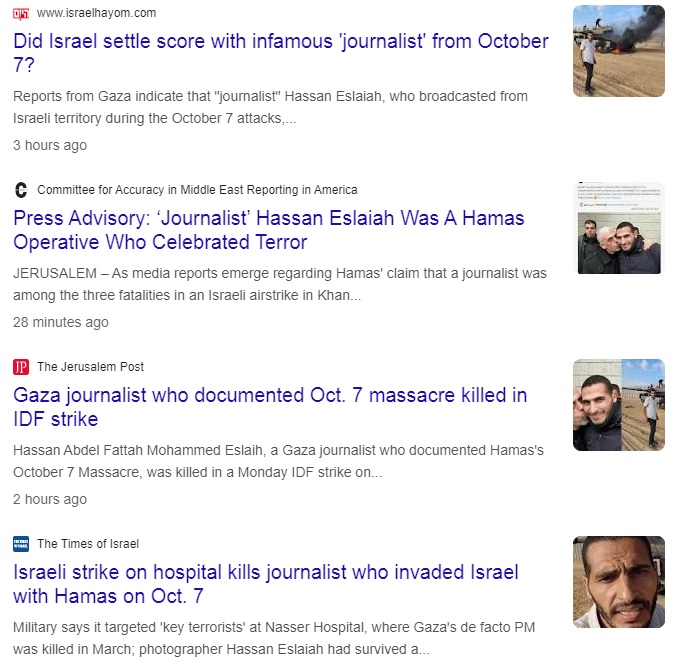
Task: Click the burning tank thumbnail image
Action: [x=619, y=51]
